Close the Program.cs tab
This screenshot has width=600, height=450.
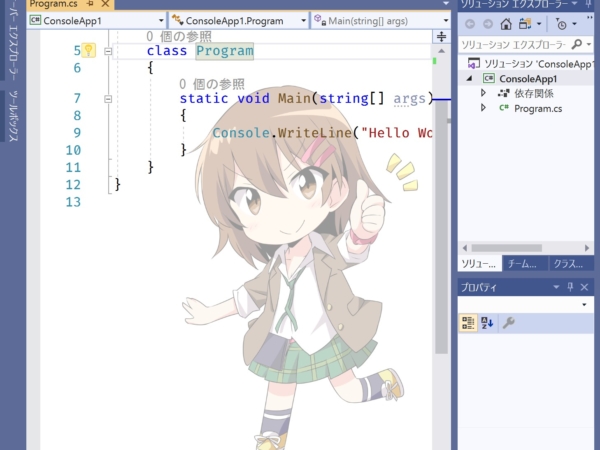(105, 4)
